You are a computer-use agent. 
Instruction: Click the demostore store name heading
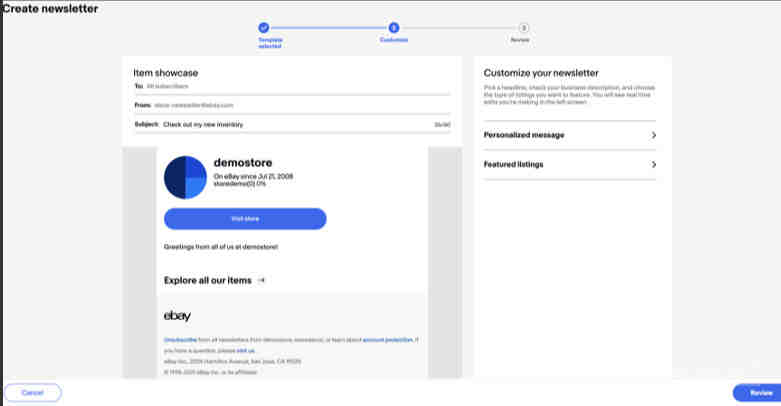[x=243, y=162]
